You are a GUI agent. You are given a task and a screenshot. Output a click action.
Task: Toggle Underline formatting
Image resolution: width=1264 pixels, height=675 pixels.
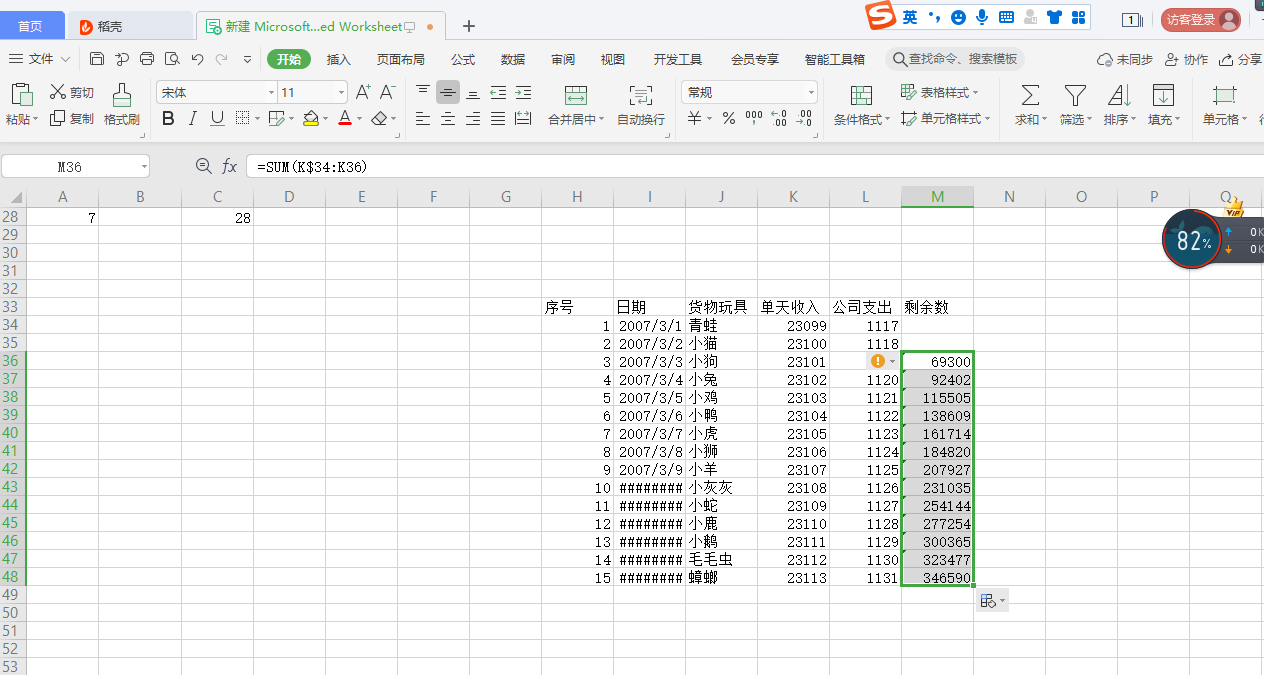click(x=218, y=119)
